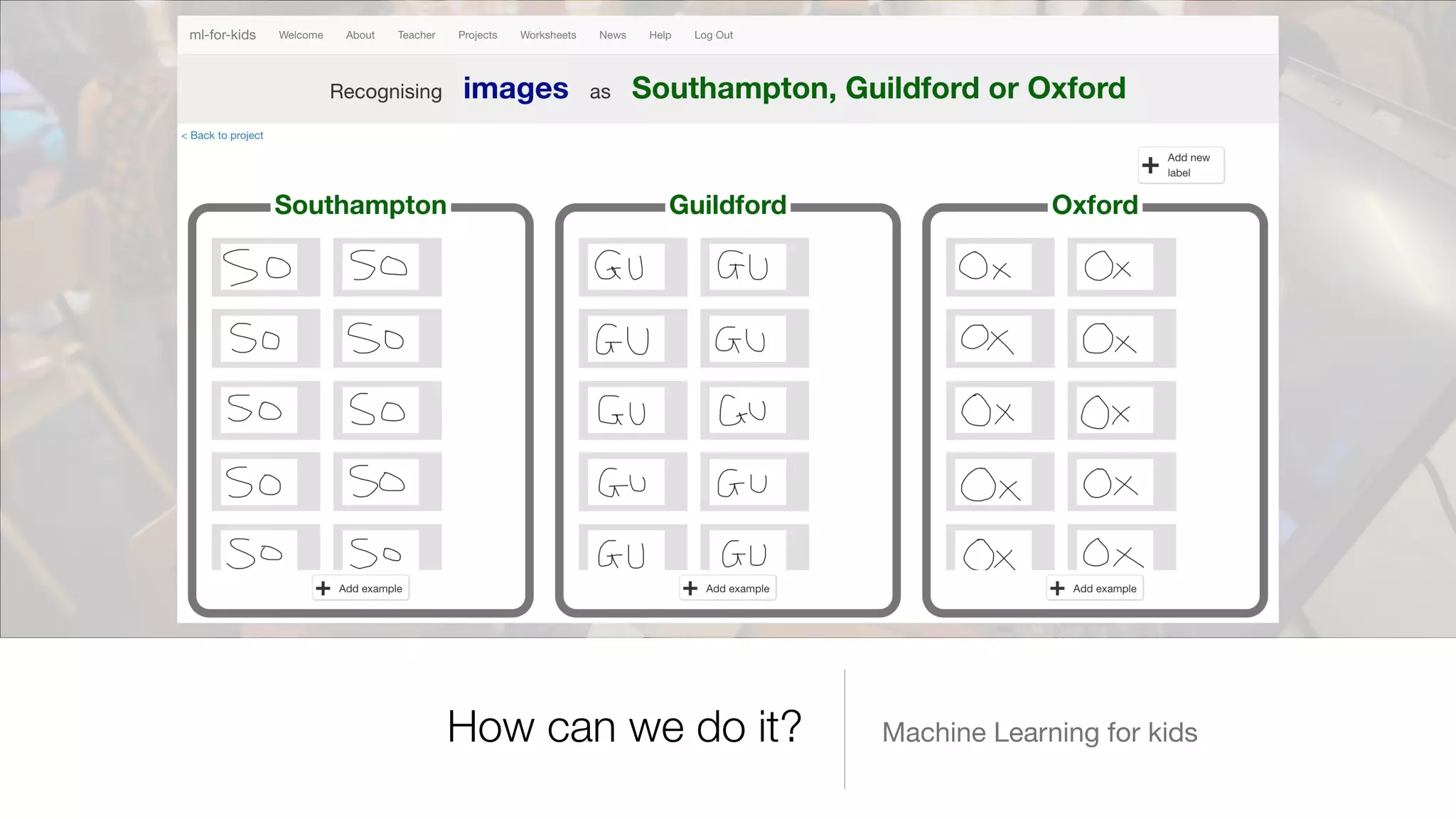1456x819 pixels.
Task: Click the 'How can we do it?' text
Action: (x=624, y=727)
